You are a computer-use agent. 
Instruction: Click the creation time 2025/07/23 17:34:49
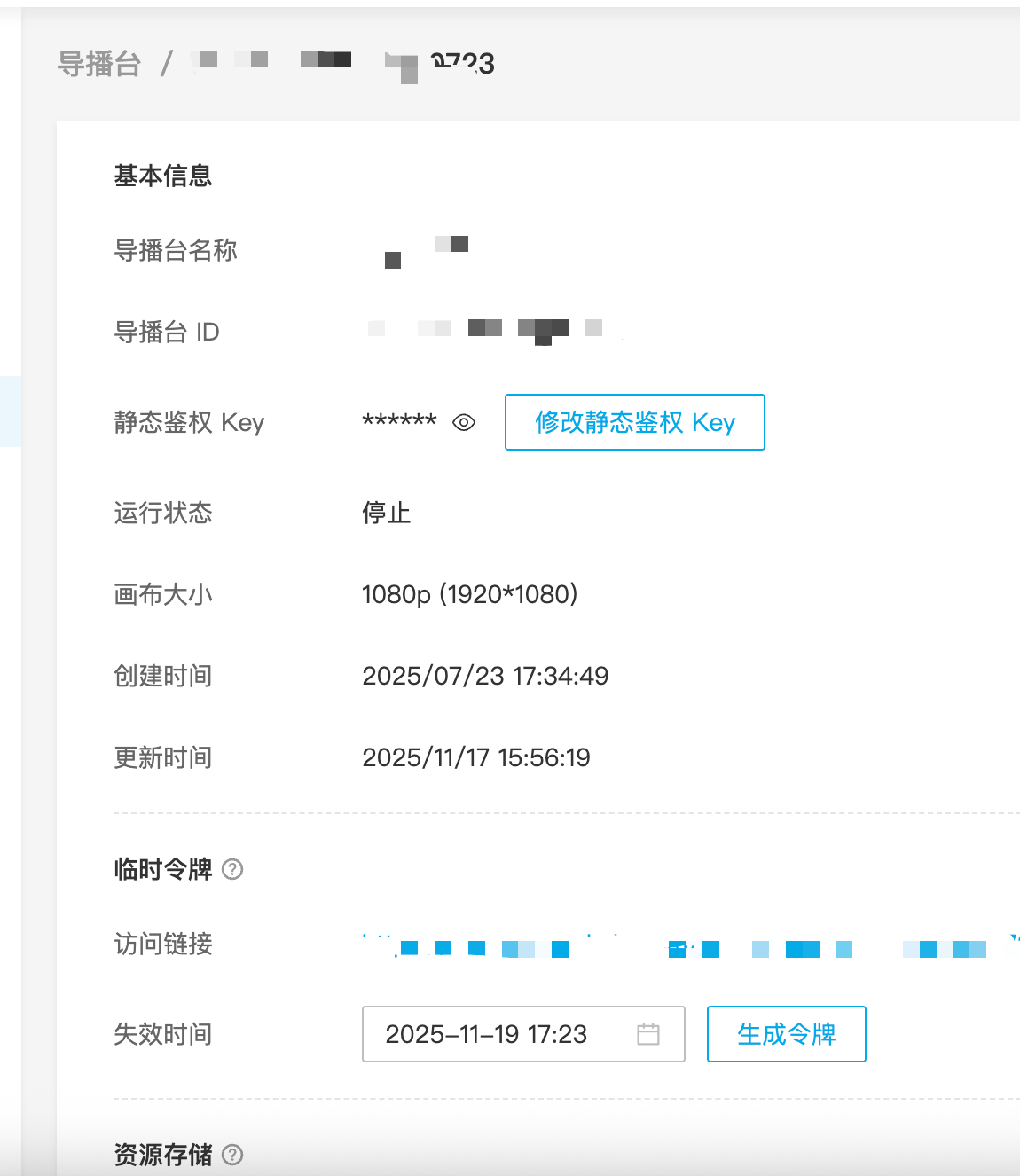pyautogui.click(x=485, y=676)
